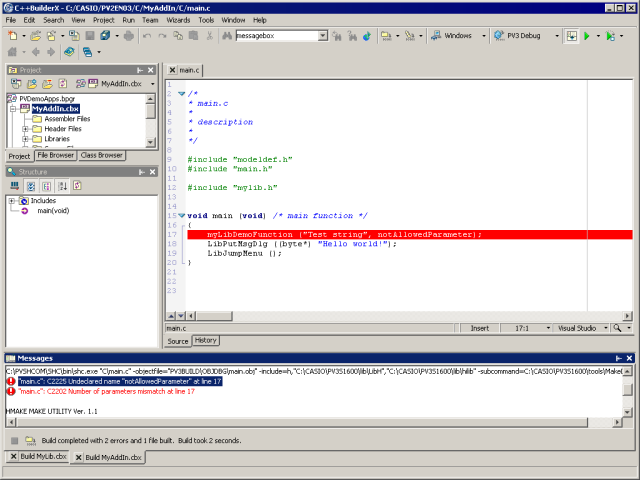Click the parameters mismatch error message
Screen dimensions: 640x480
click(107, 391)
